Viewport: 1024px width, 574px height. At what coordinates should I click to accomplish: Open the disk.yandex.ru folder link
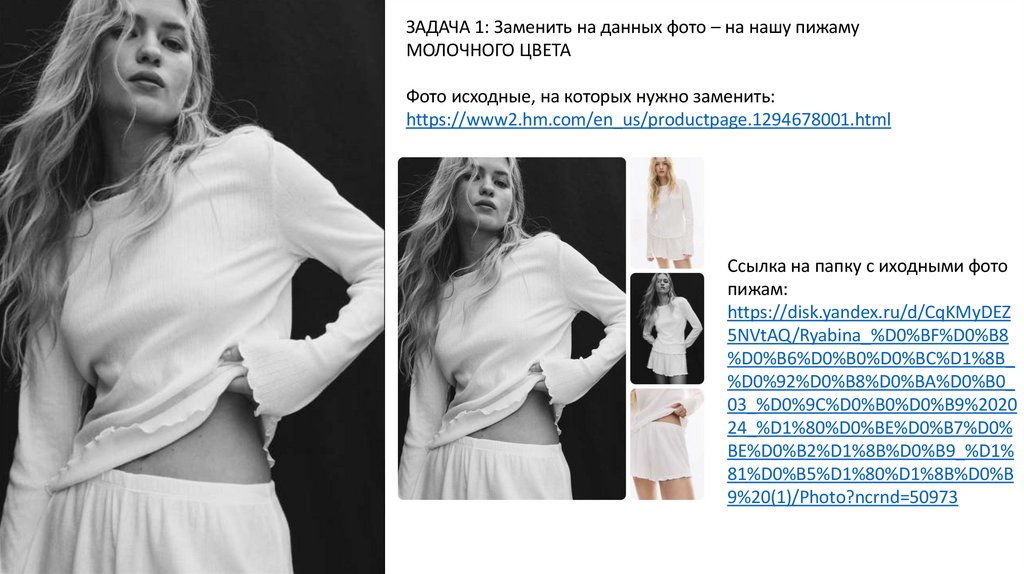872,404
